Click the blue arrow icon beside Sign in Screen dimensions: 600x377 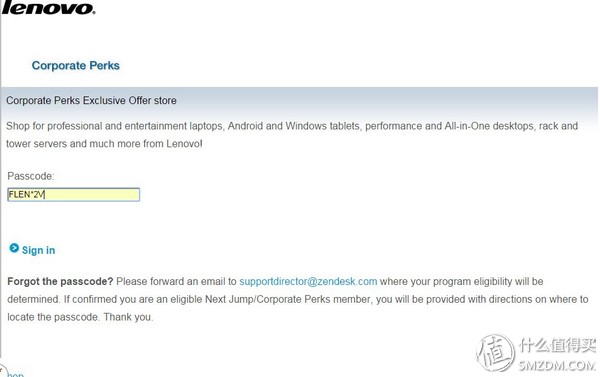14,248
